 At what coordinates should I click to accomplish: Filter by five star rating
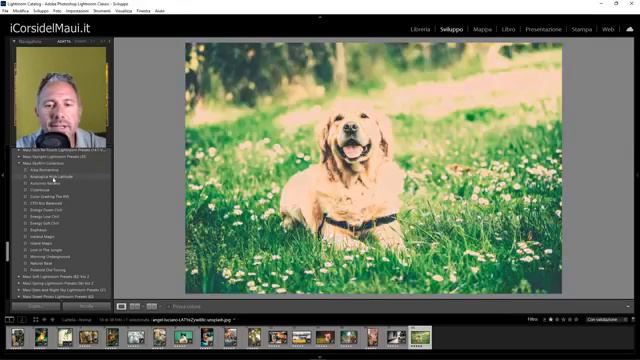click(576, 320)
